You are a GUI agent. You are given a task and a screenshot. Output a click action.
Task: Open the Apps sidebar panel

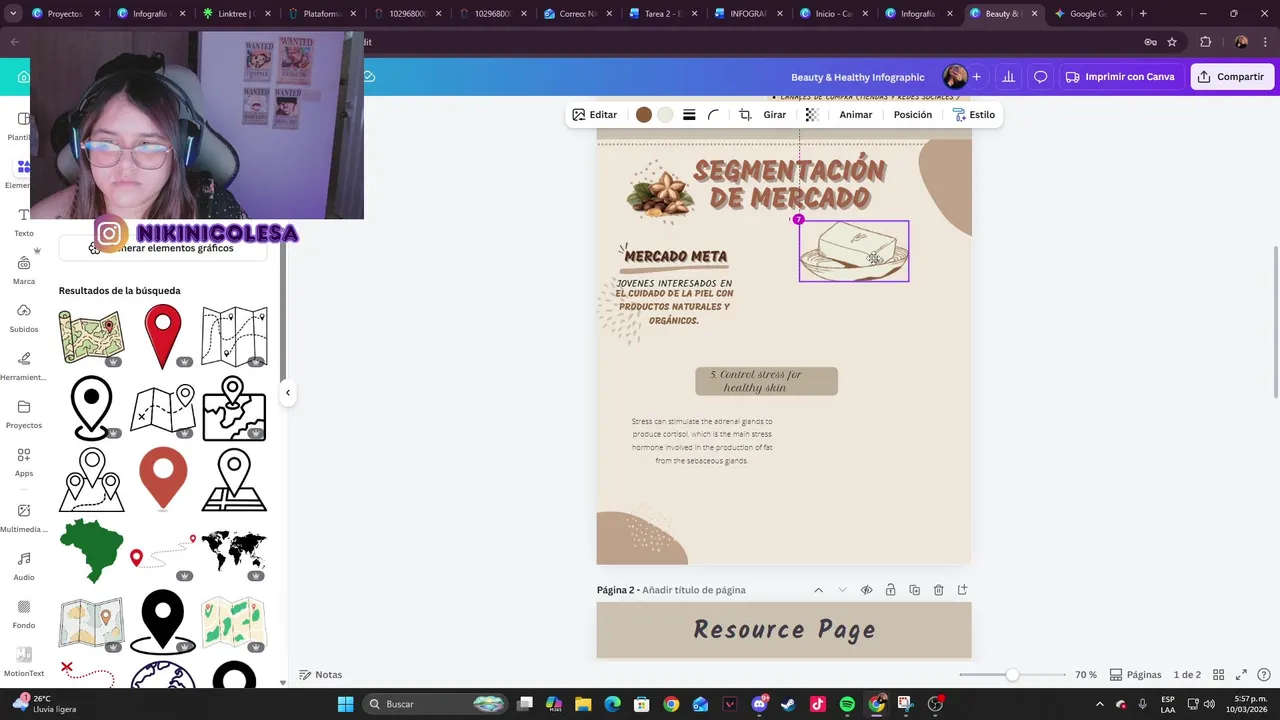24,462
